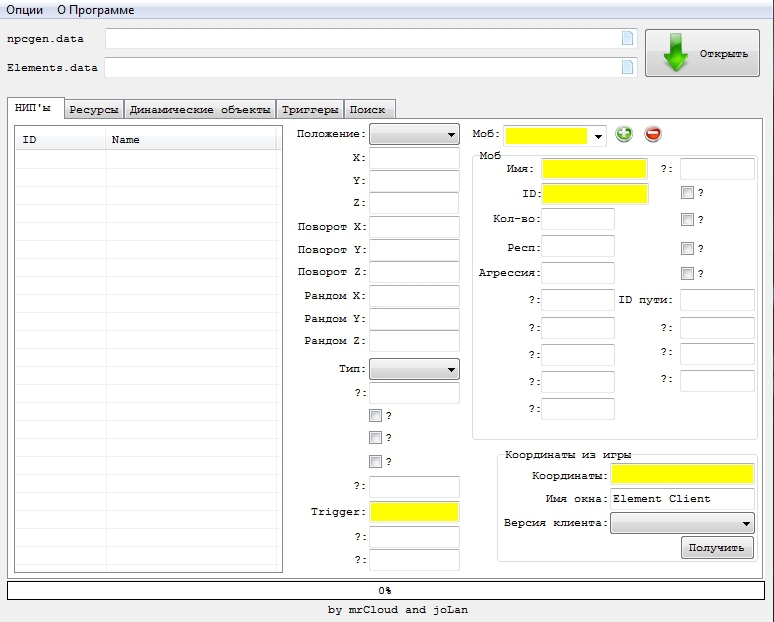774x622 pixels.
Task: Click the Рандом X input field
Action: [x=414, y=296]
